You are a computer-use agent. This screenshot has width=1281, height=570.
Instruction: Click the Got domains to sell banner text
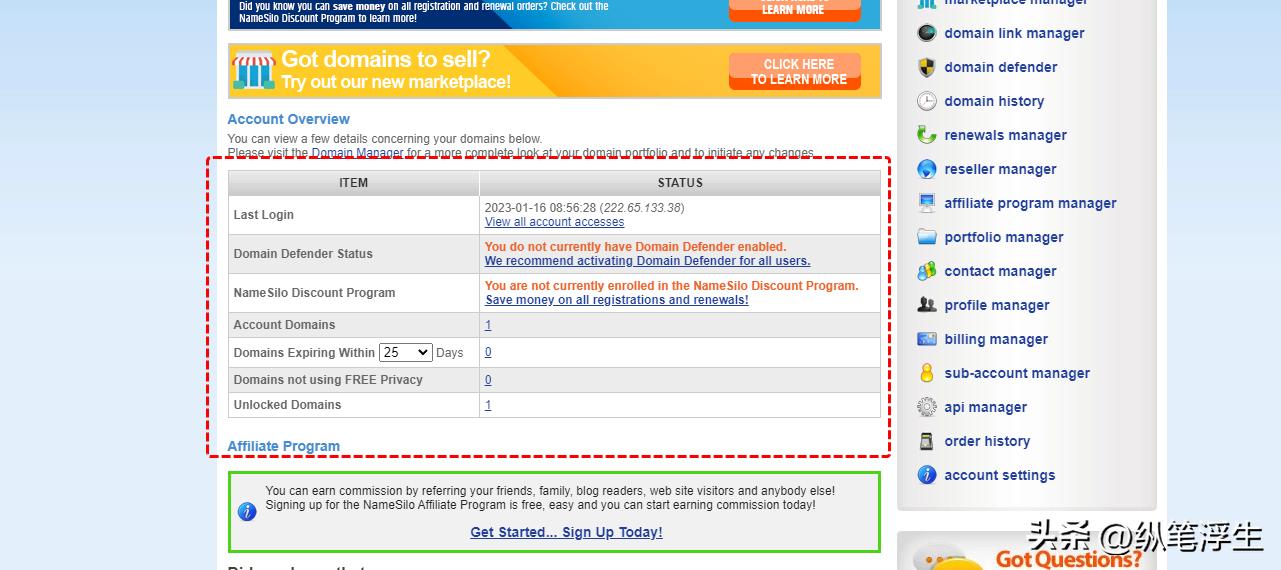(x=396, y=70)
